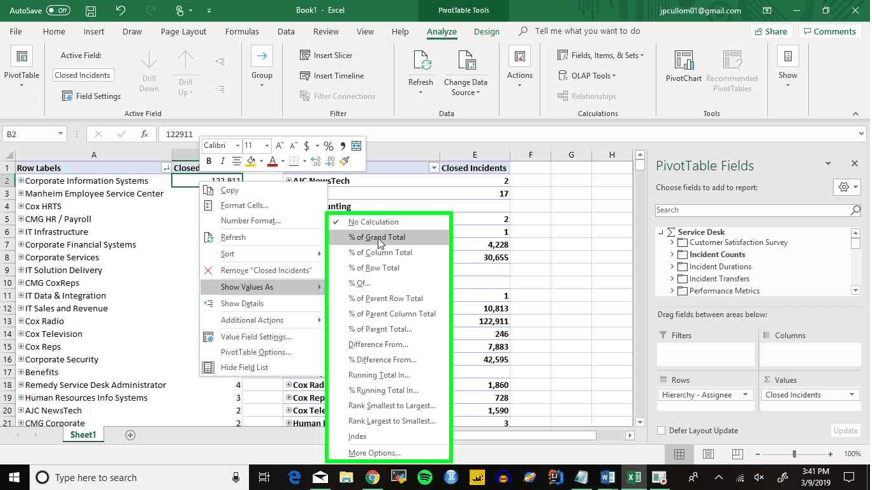Open the Name Box dropdown
The width and height of the screenshot is (872, 490).
60,134
